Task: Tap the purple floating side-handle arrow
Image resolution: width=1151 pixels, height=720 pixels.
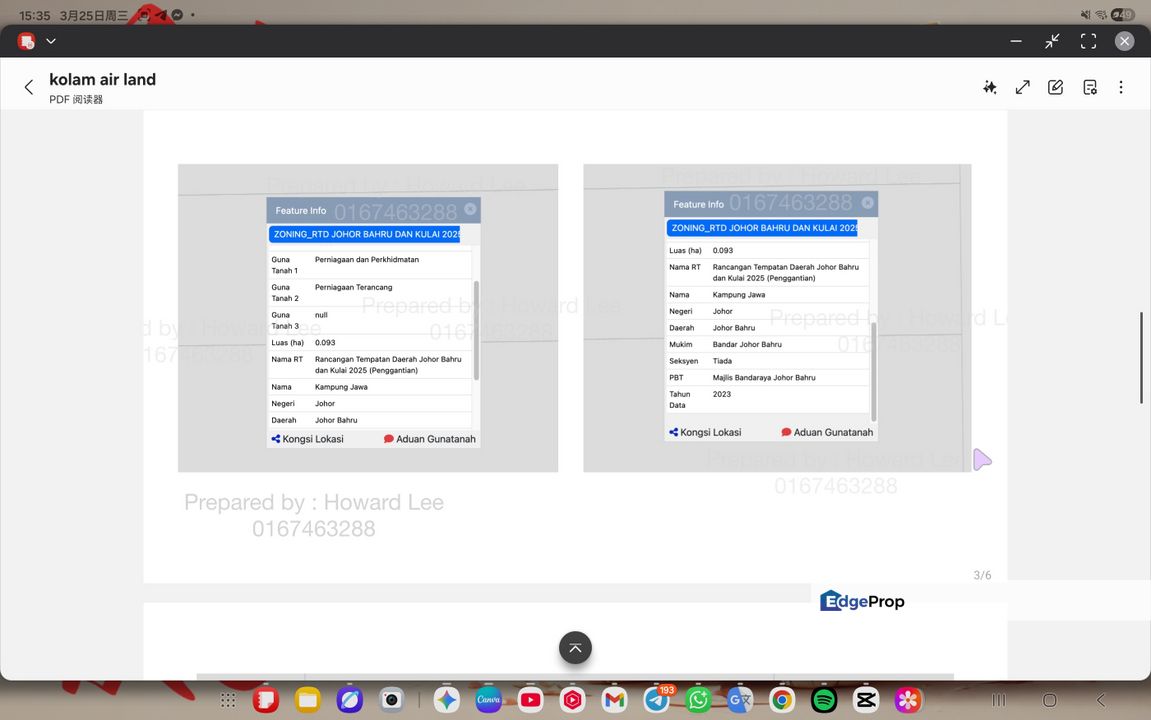Action: pyautogui.click(x=982, y=459)
